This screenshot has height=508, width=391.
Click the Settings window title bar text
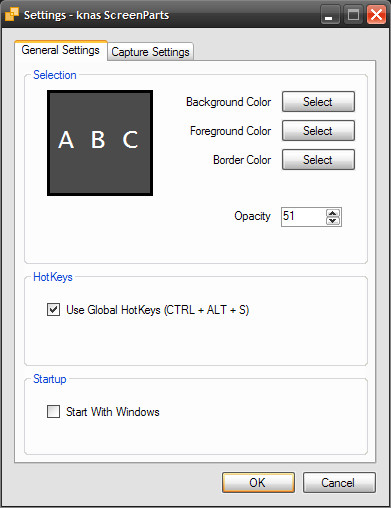point(96,15)
